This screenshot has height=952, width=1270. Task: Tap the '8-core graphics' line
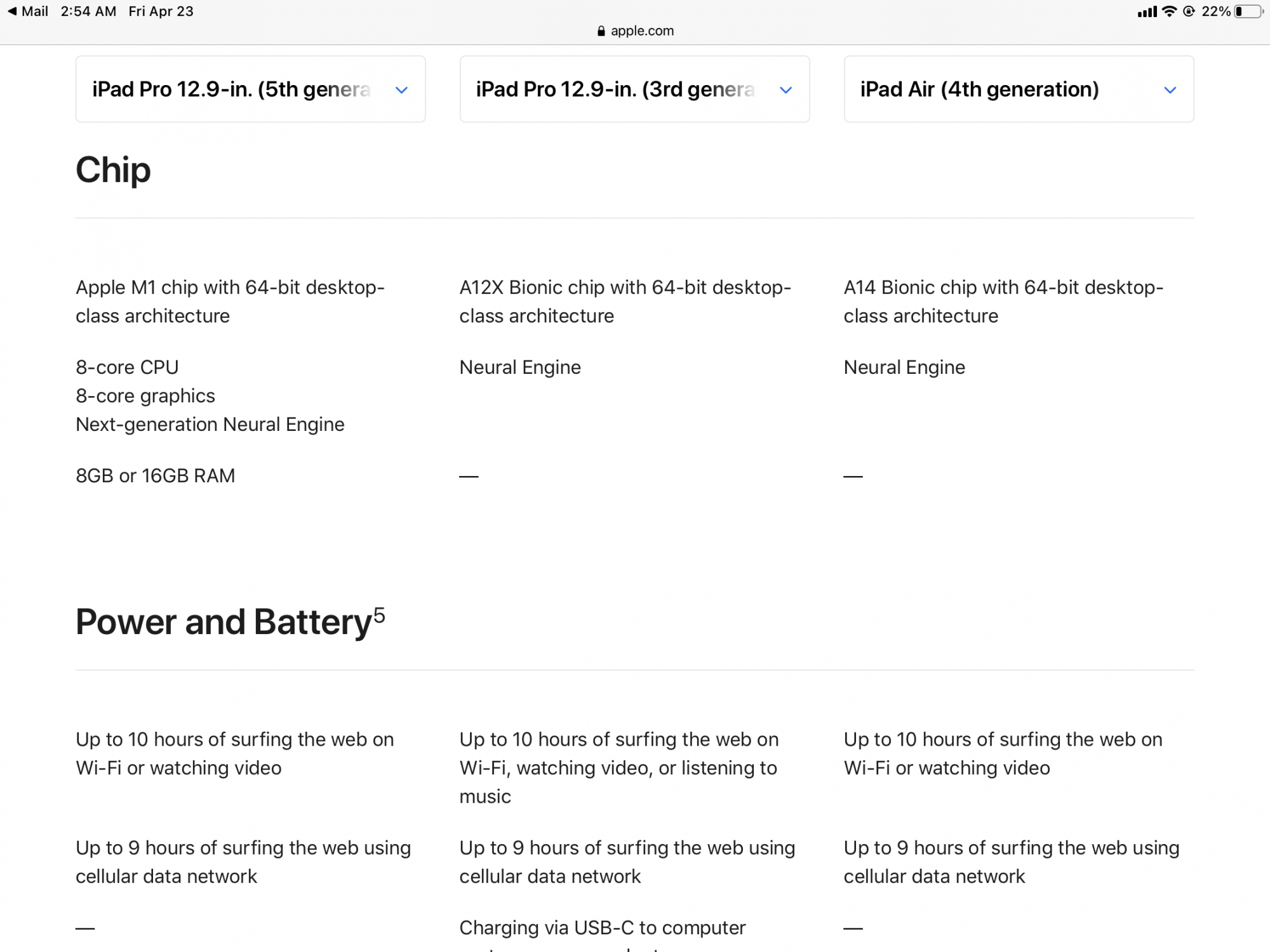145,396
